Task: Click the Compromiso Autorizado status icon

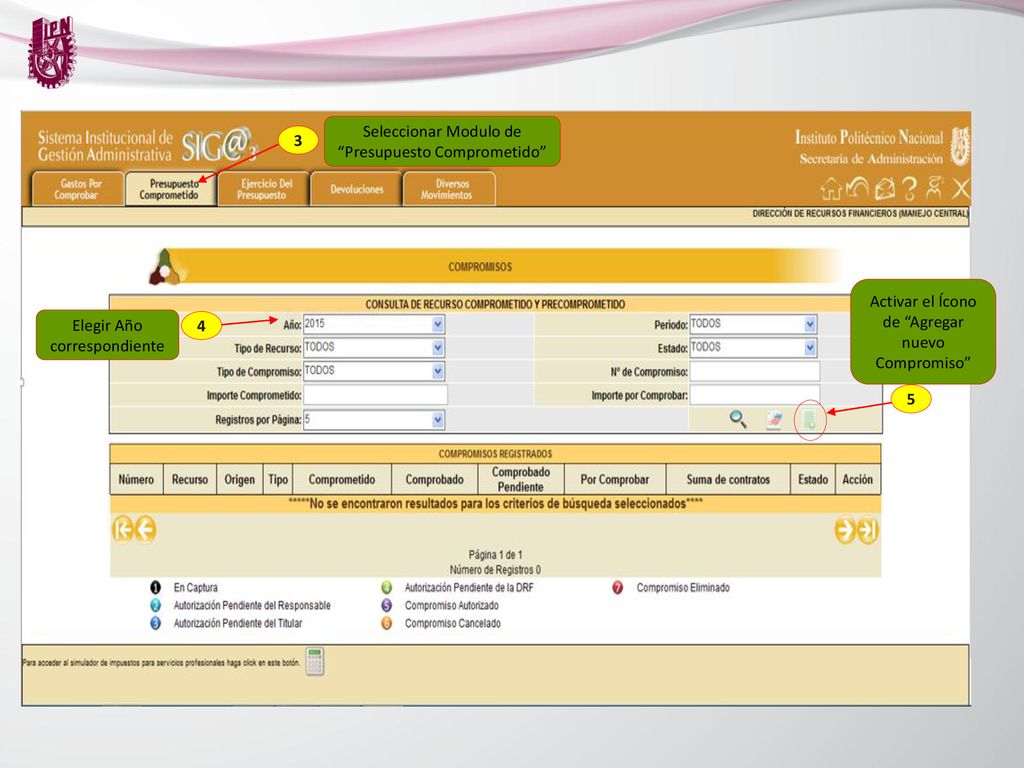Action: (387, 605)
